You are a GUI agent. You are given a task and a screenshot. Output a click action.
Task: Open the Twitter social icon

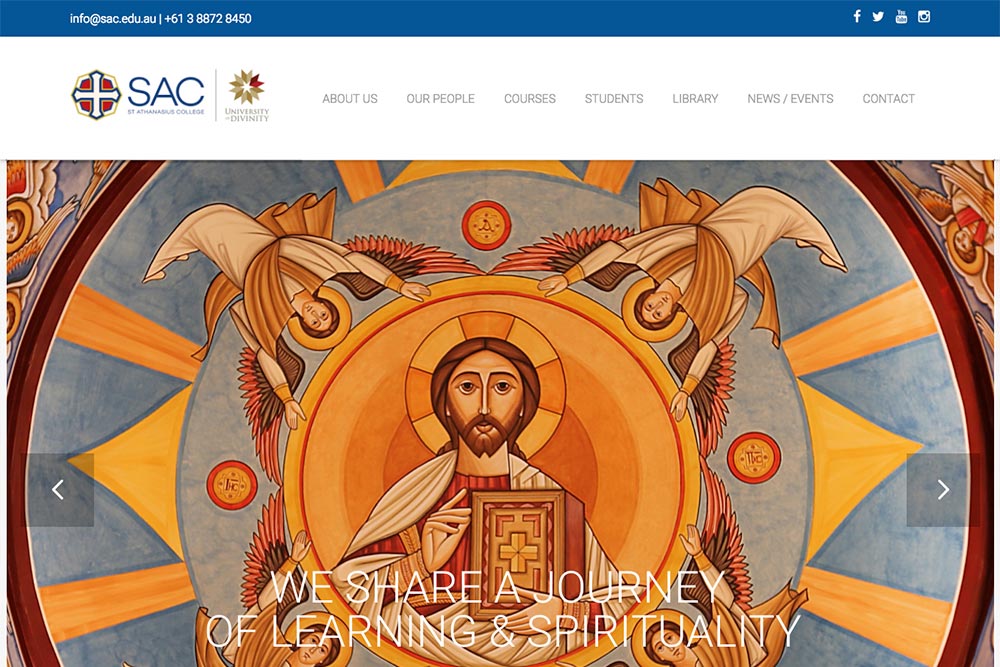click(x=878, y=17)
